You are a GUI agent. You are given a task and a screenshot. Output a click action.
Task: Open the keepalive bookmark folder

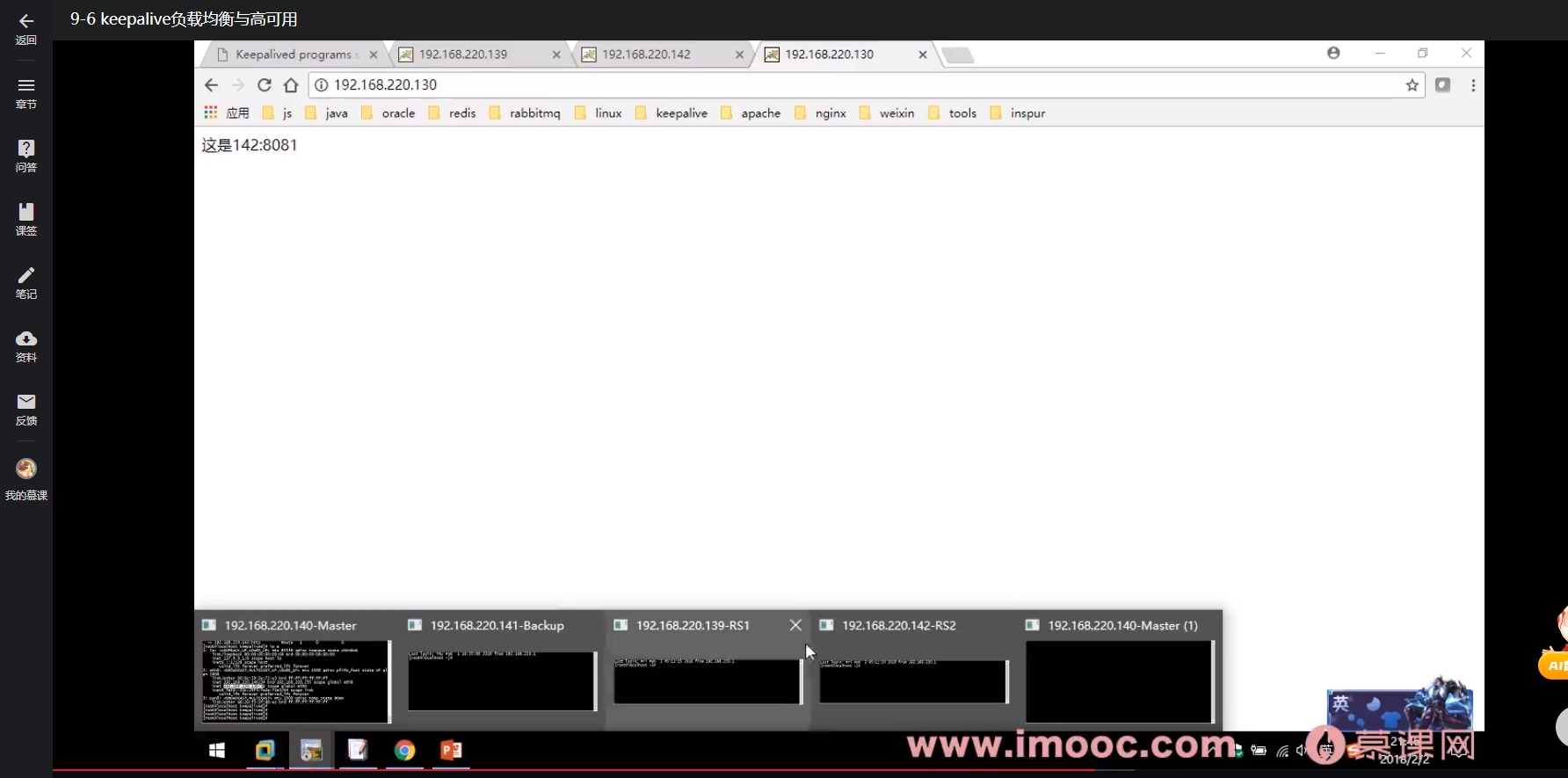[671, 113]
